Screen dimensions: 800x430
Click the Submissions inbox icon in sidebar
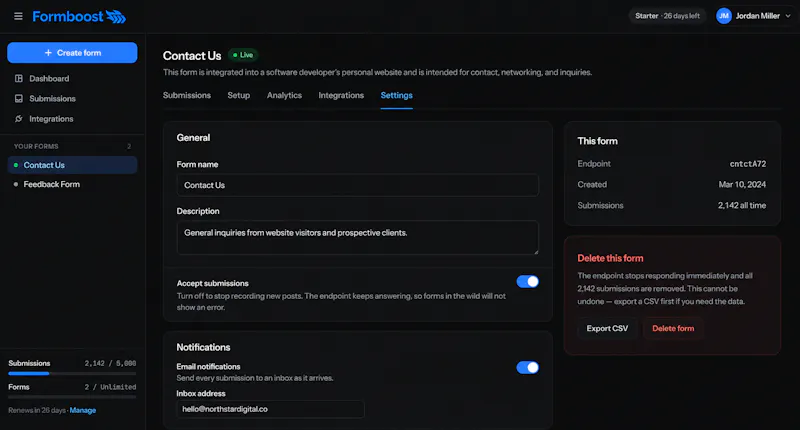click(19, 98)
